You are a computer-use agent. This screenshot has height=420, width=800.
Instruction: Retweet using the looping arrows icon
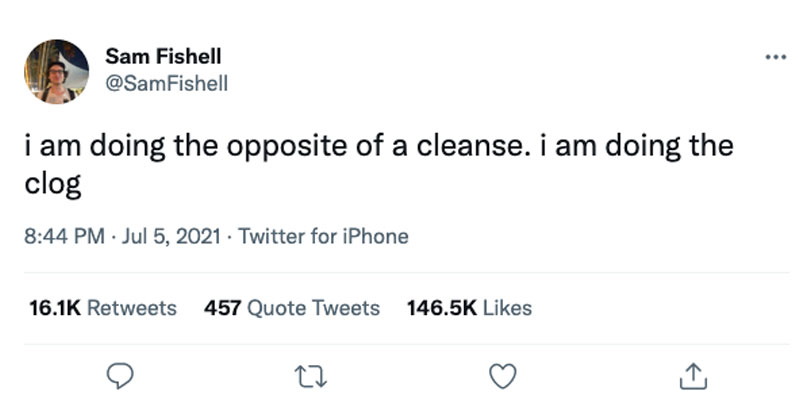coord(311,377)
